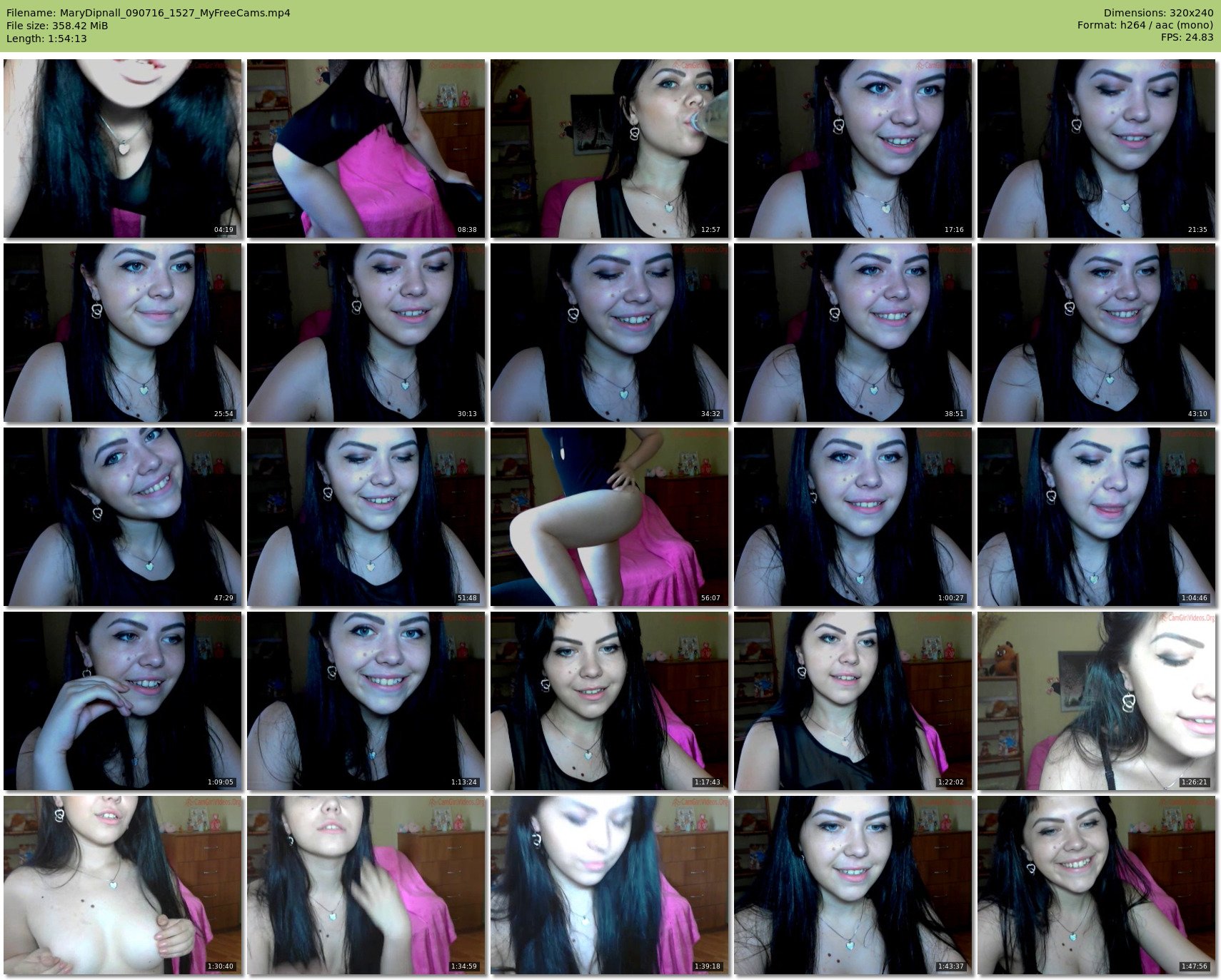Select the frame timestamped 1:43:37
The height and width of the screenshot is (980, 1221).
point(853,885)
